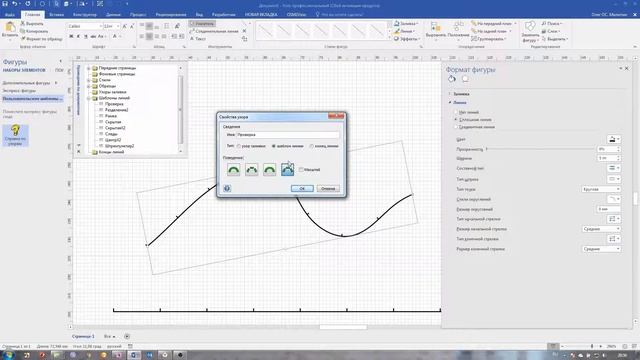Toggle italic formatting in Font group
640x360 pixels.
point(78,36)
